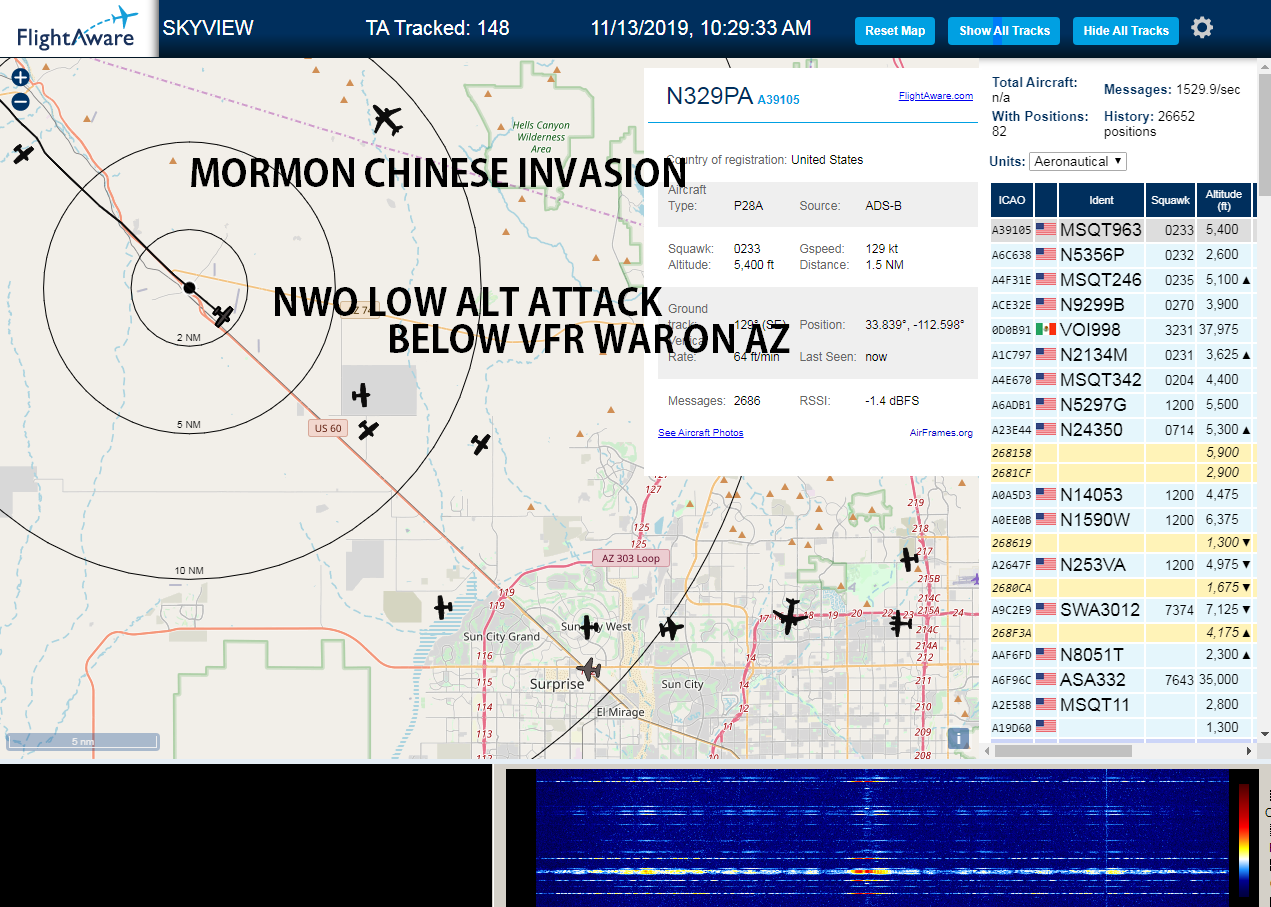Image resolution: width=1271 pixels, height=907 pixels.
Task: Open the Units dropdown
Action: tap(1078, 161)
